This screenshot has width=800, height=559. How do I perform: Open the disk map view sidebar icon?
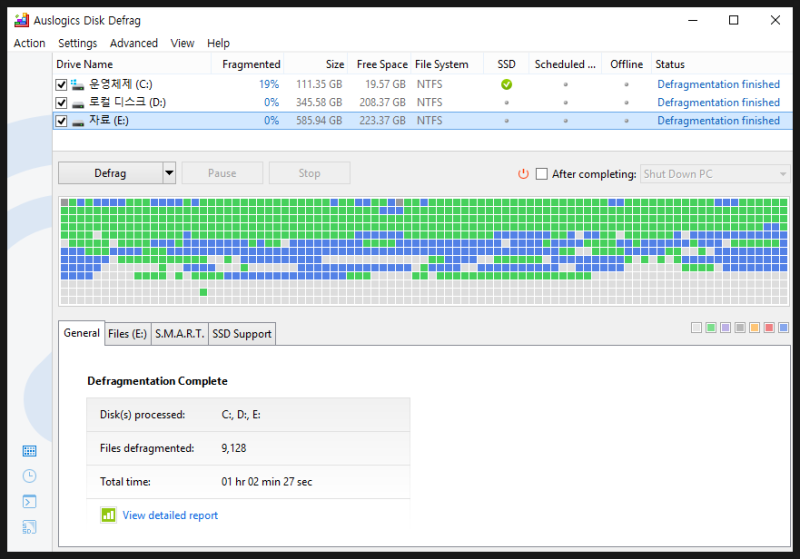[29, 451]
